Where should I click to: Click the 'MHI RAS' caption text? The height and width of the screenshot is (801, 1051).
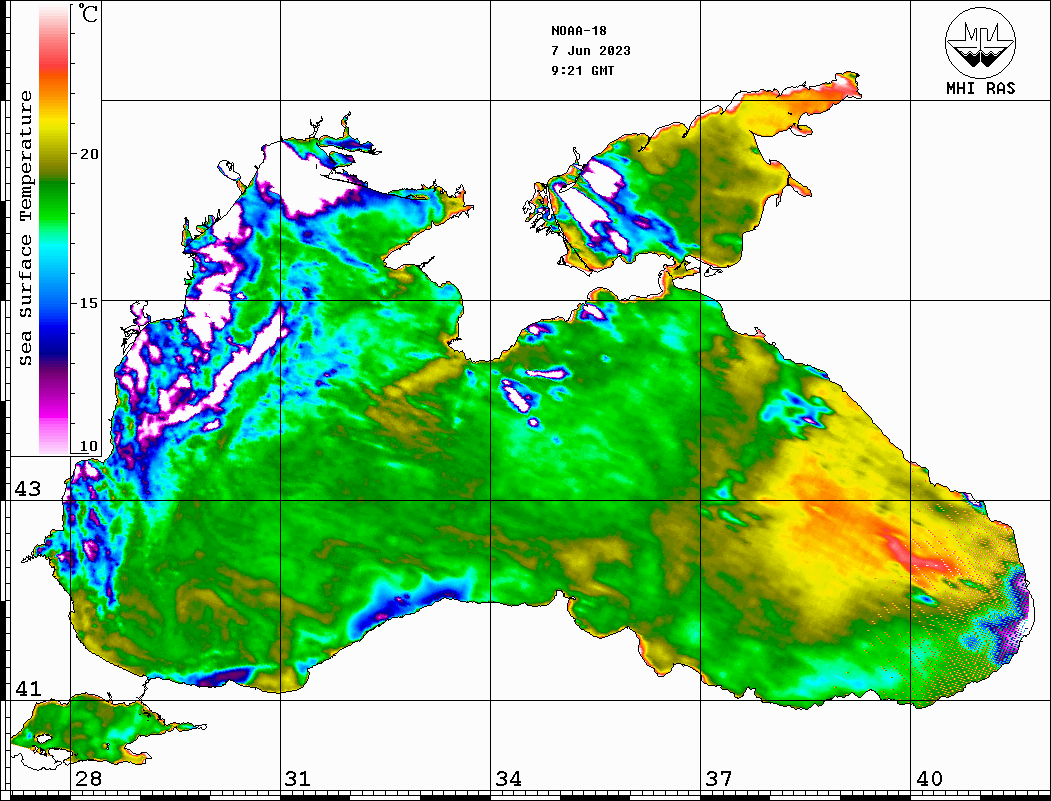[x=981, y=88]
